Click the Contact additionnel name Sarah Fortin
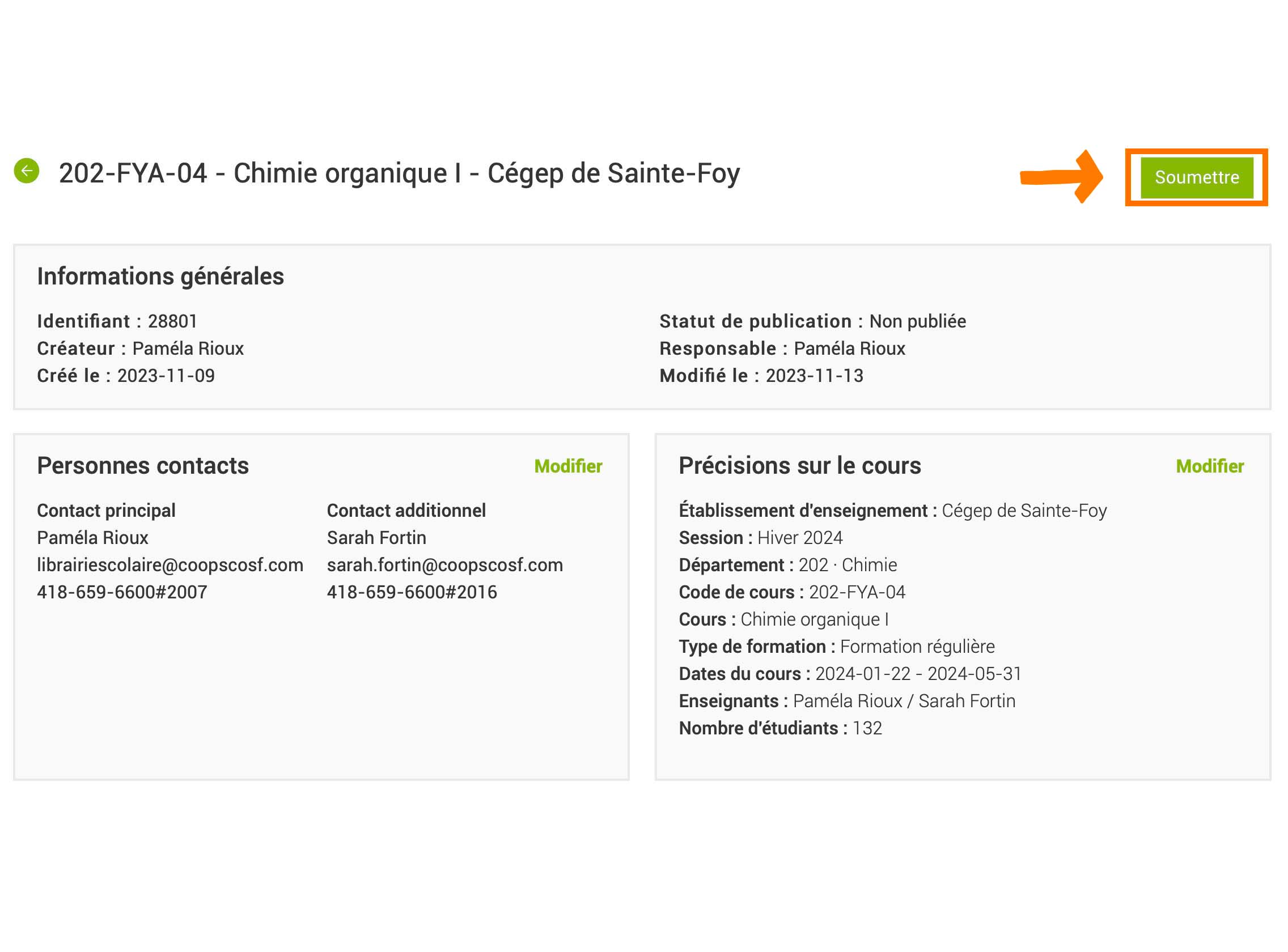The image size is (1288, 952). click(376, 538)
